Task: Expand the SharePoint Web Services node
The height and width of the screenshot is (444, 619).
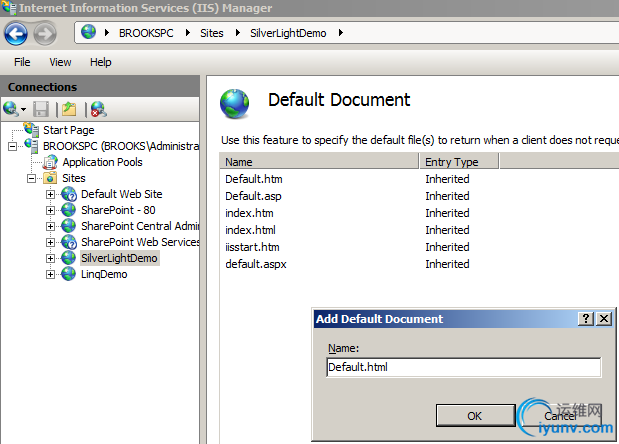Action: 50,242
